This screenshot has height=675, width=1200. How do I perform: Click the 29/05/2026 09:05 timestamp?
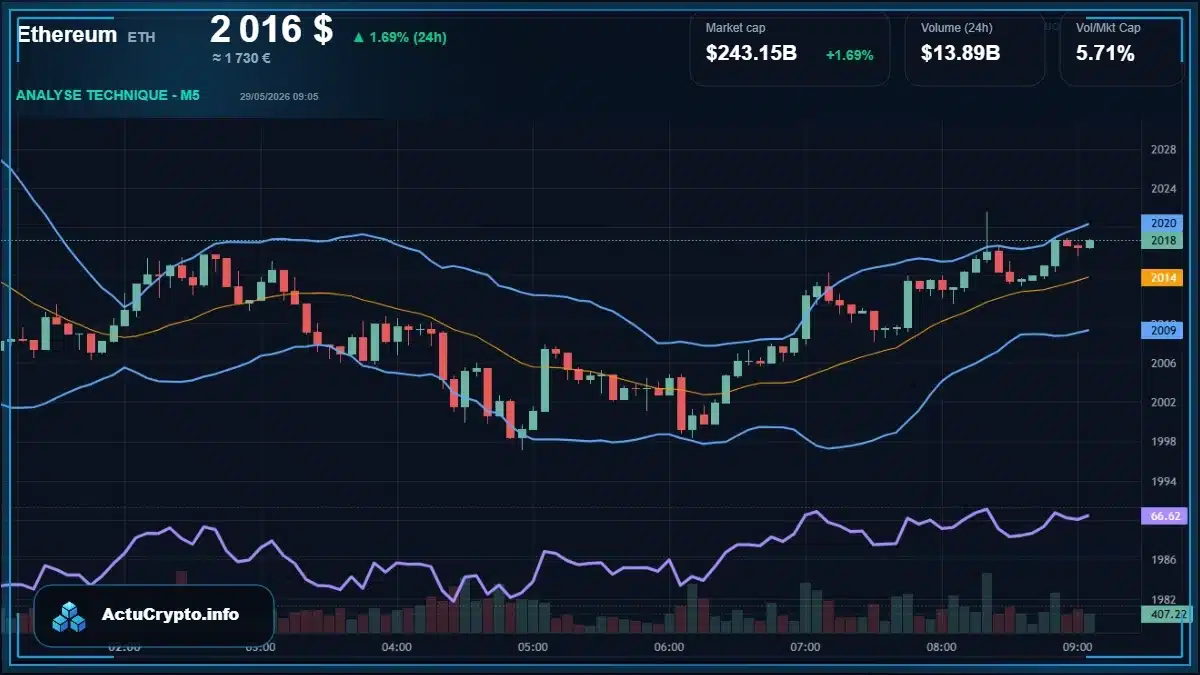point(279,97)
